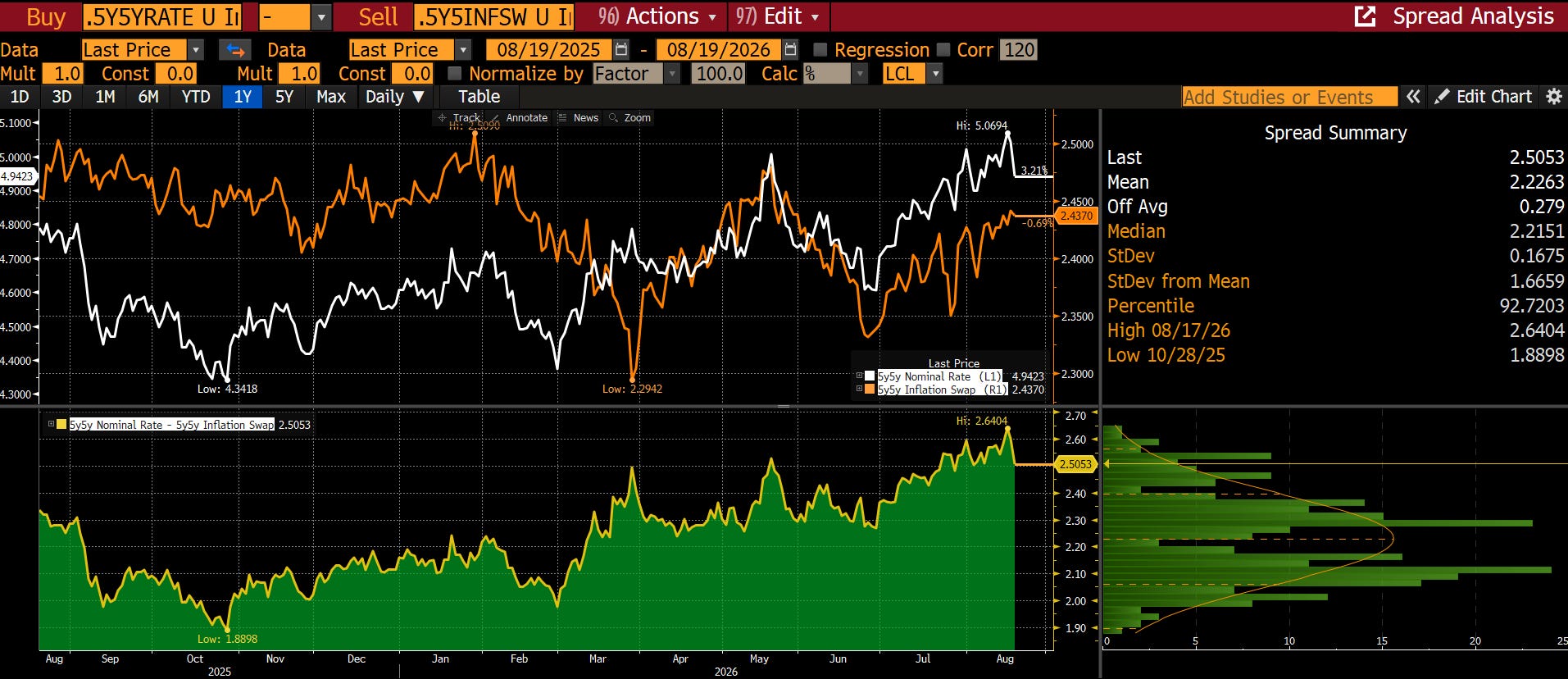Click the Mean value 2.2263
Viewport: 1568px width, 679px height.
tap(1537, 182)
